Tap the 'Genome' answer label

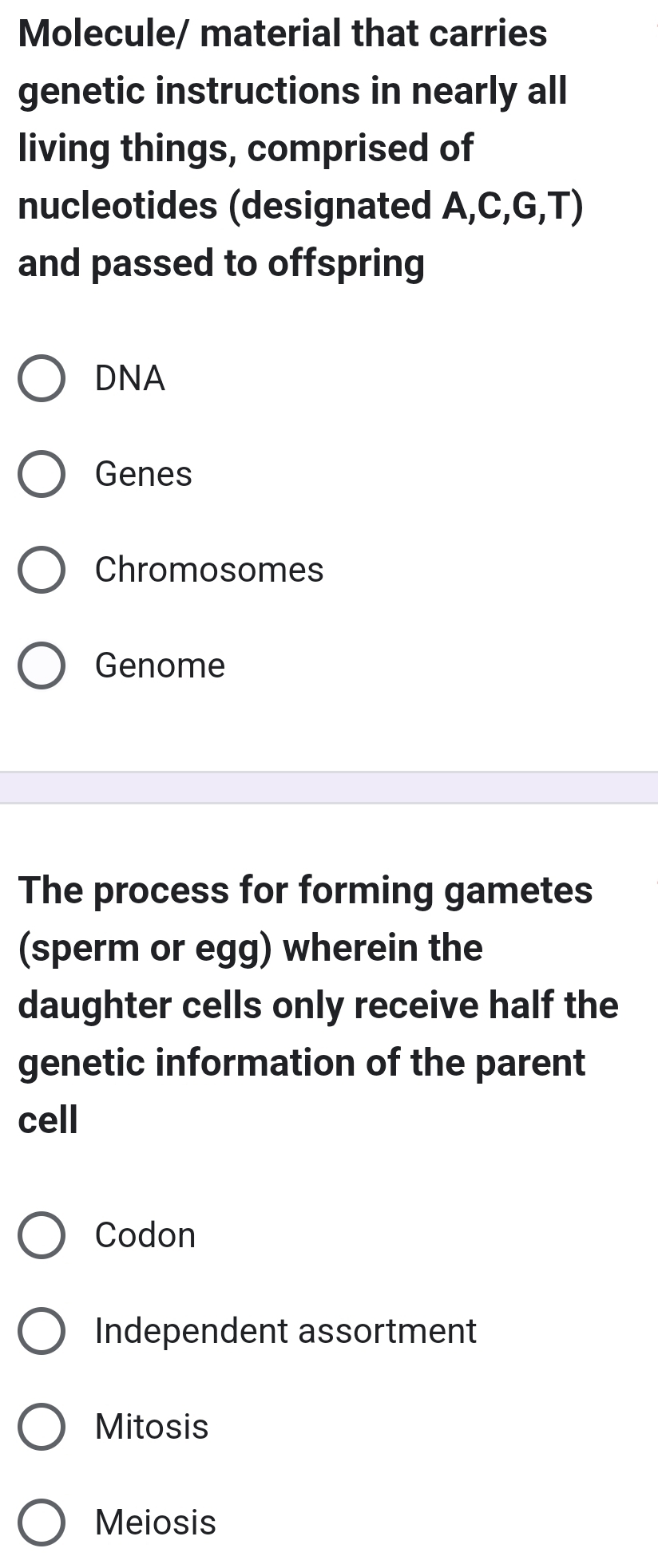[x=161, y=666]
